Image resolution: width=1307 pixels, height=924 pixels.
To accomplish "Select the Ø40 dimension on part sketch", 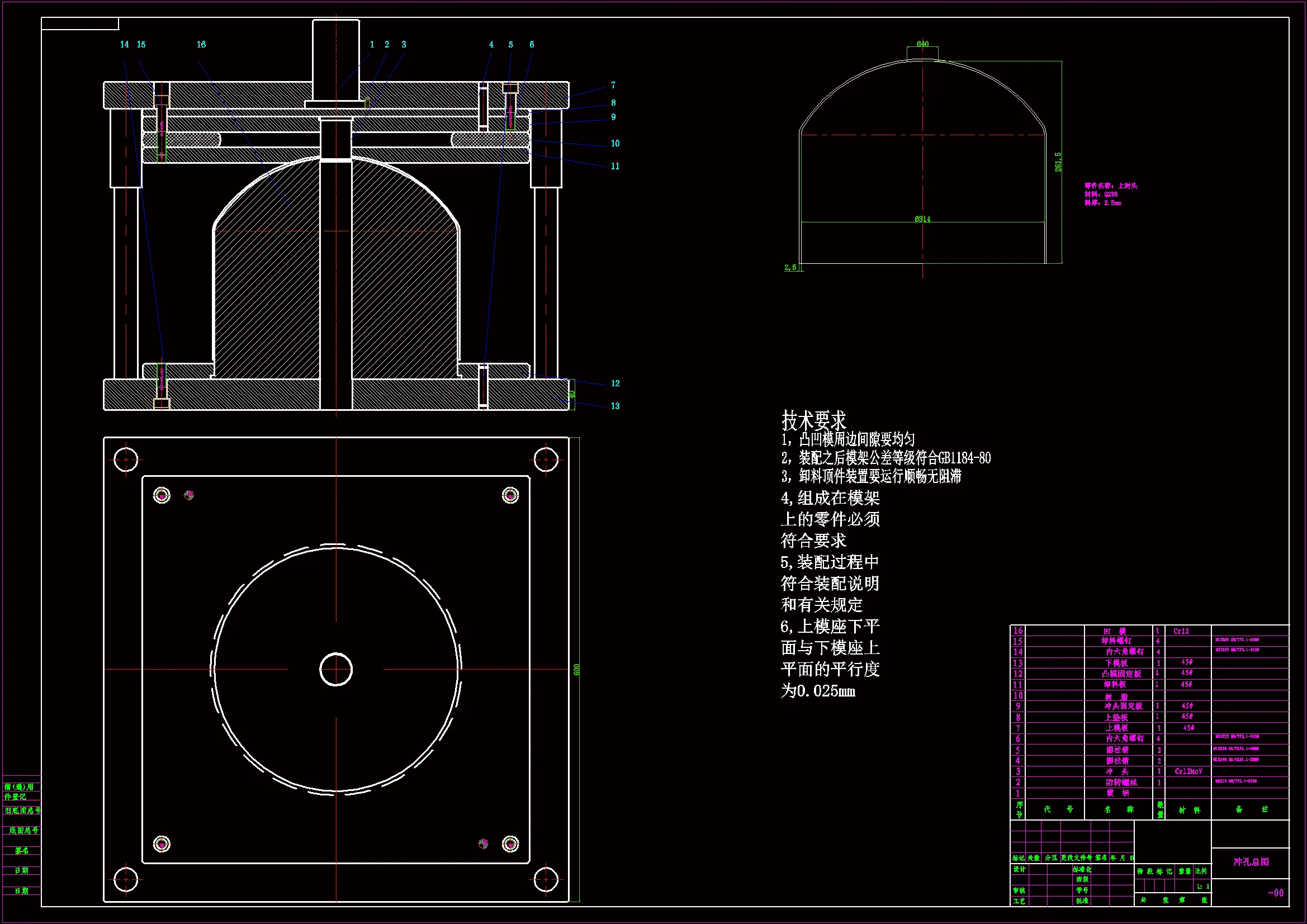I will pos(922,44).
